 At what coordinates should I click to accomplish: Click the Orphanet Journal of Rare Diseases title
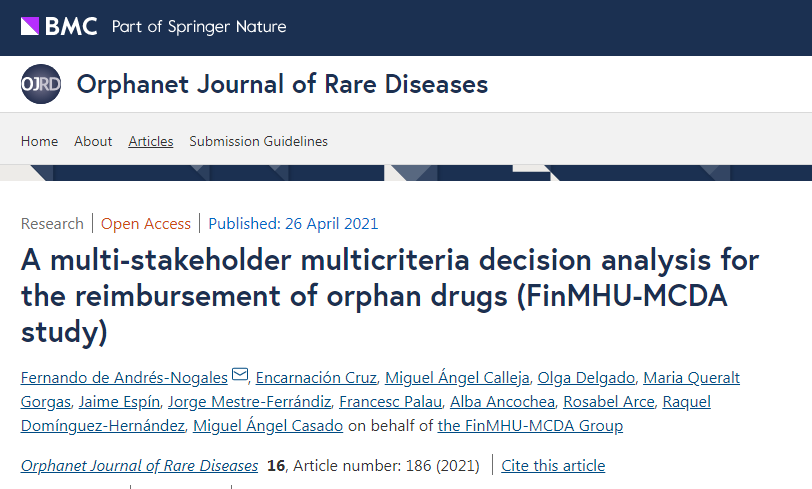click(x=282, y=84)
